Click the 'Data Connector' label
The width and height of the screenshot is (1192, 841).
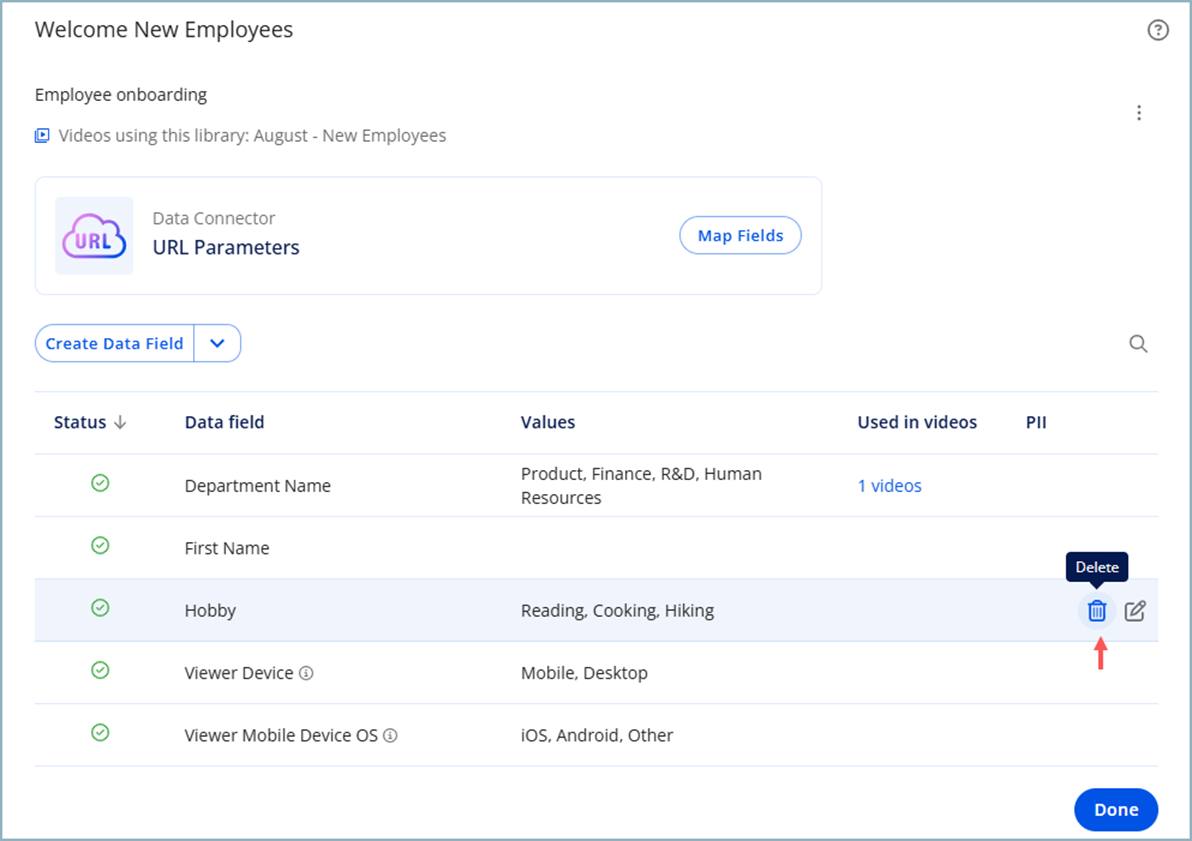(x=214, y=218)
